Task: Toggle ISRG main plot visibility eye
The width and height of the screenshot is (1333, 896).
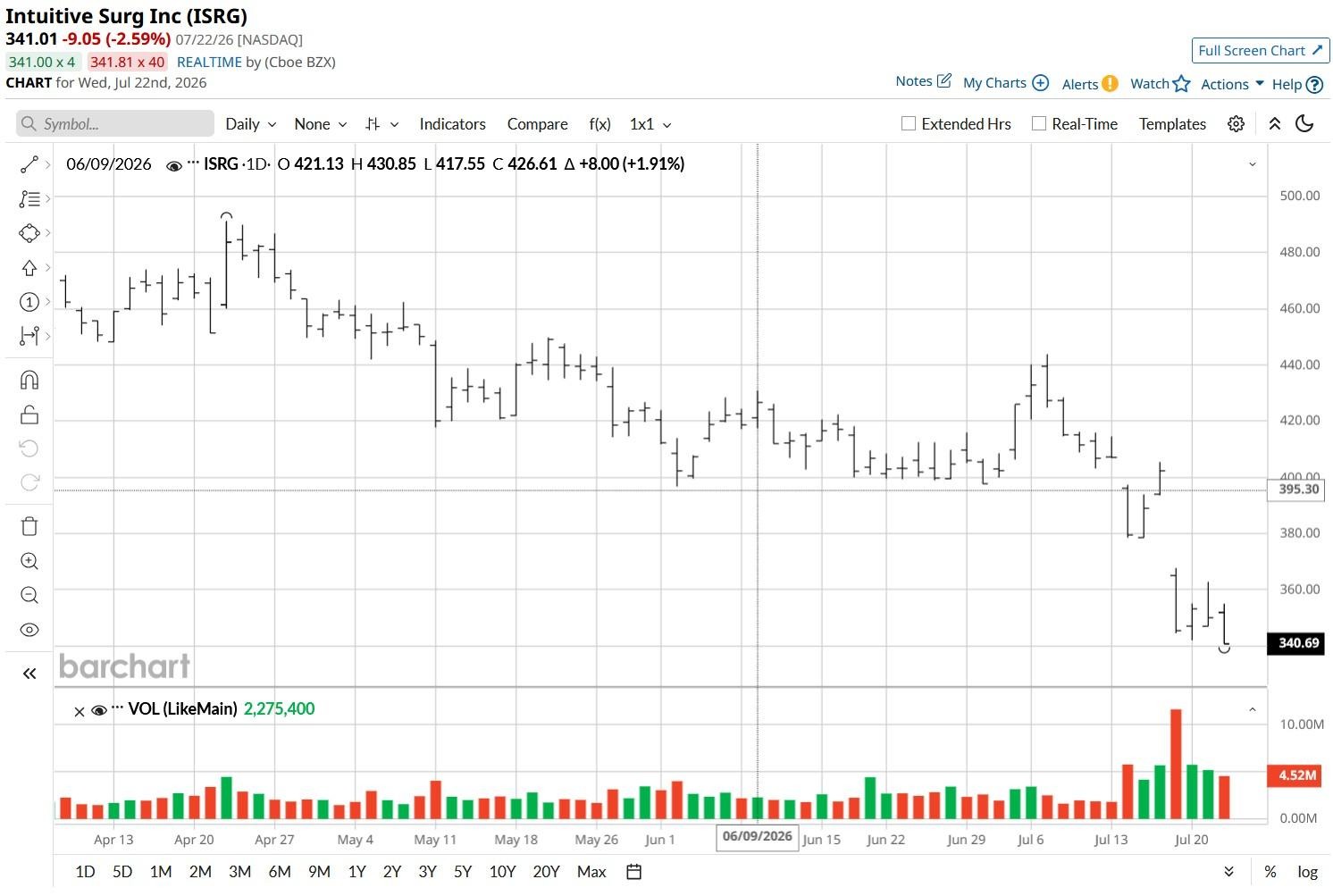Action: pos(174,165)
